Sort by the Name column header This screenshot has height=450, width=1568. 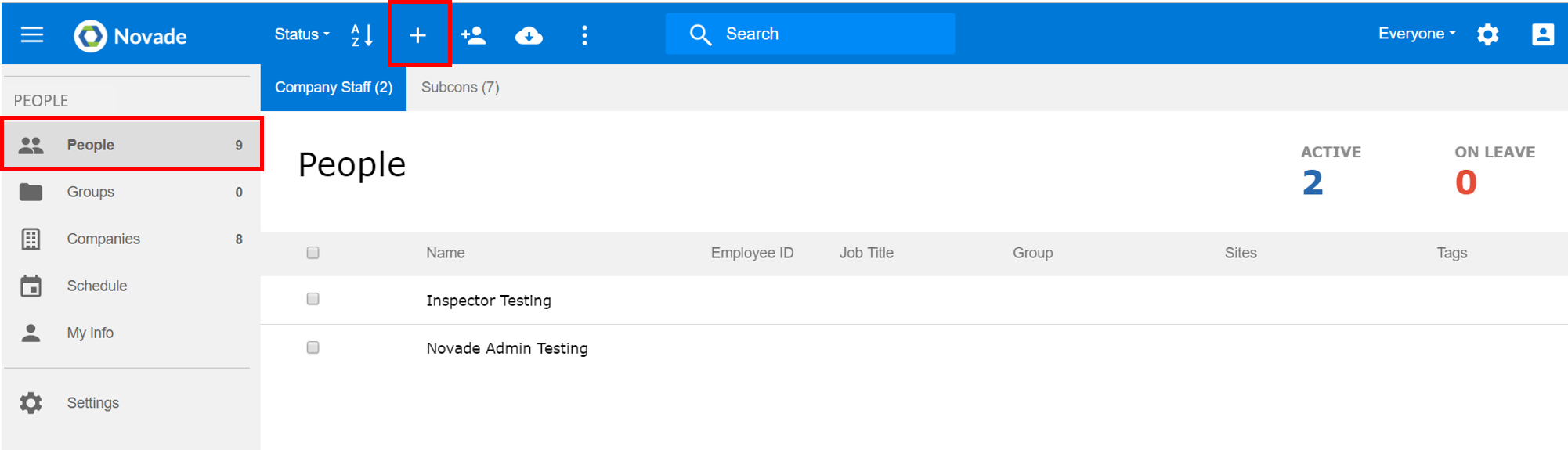pos(446,253)
